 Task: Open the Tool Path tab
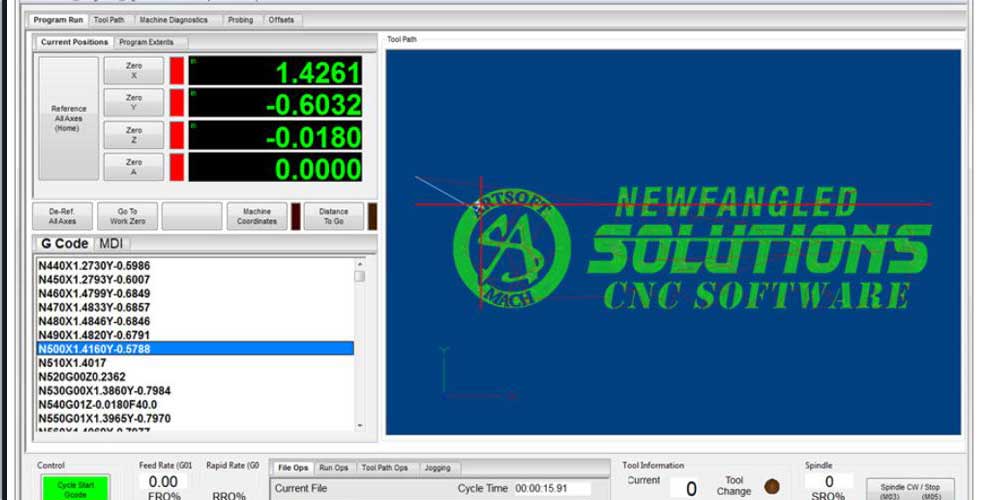click(109, 20)
